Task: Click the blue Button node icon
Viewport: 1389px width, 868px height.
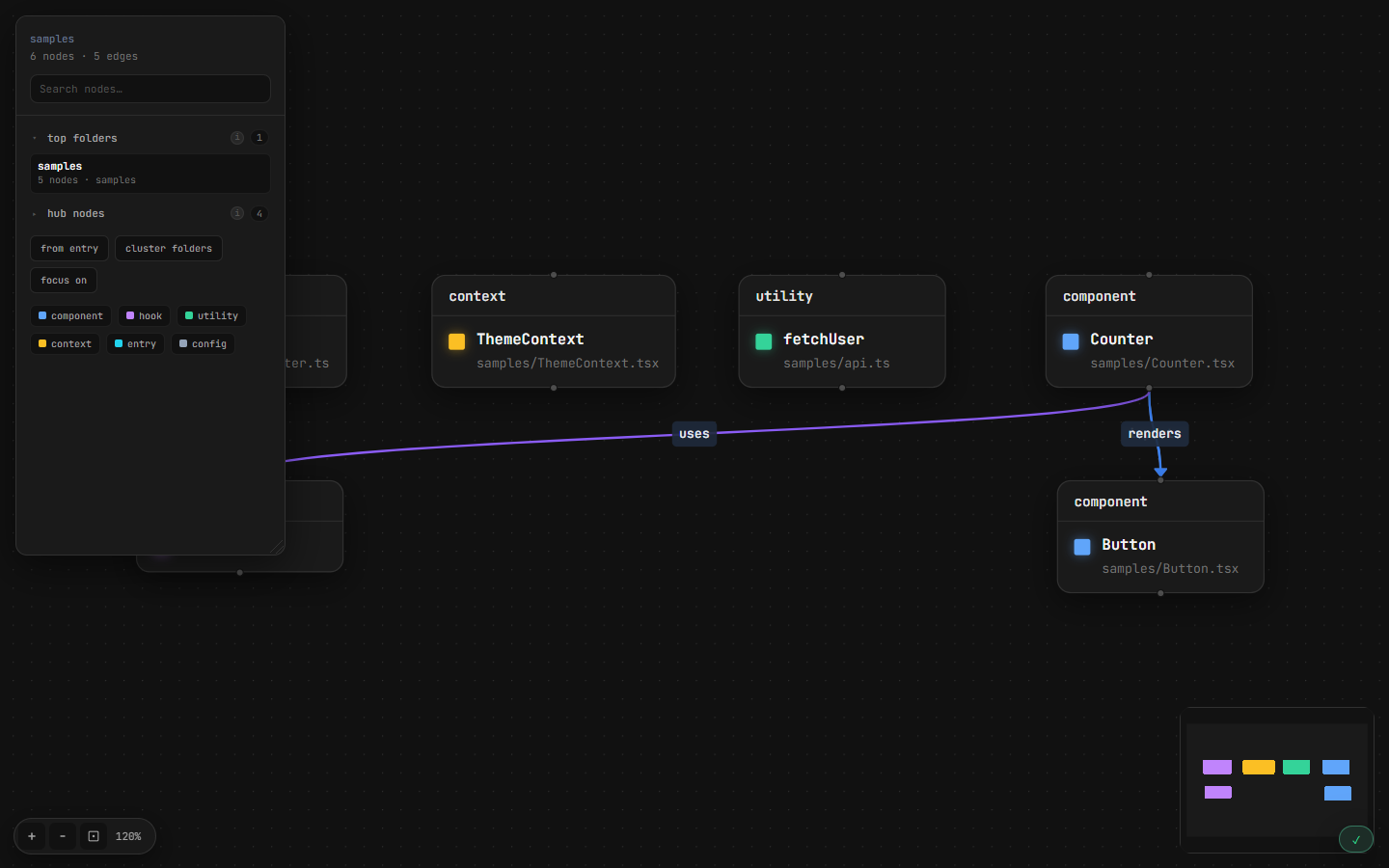Action: [x=1082, y=547]
